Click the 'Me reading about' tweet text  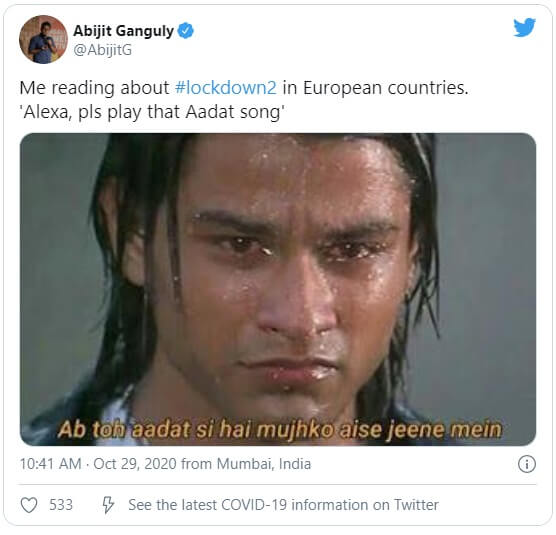click(94, 88)
